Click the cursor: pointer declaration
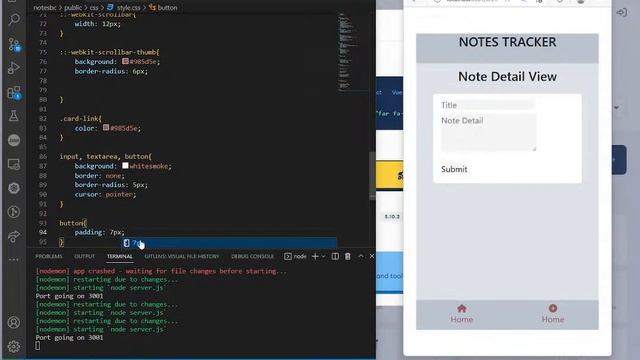This screenshot has height=360, width=640. [105, 194]
